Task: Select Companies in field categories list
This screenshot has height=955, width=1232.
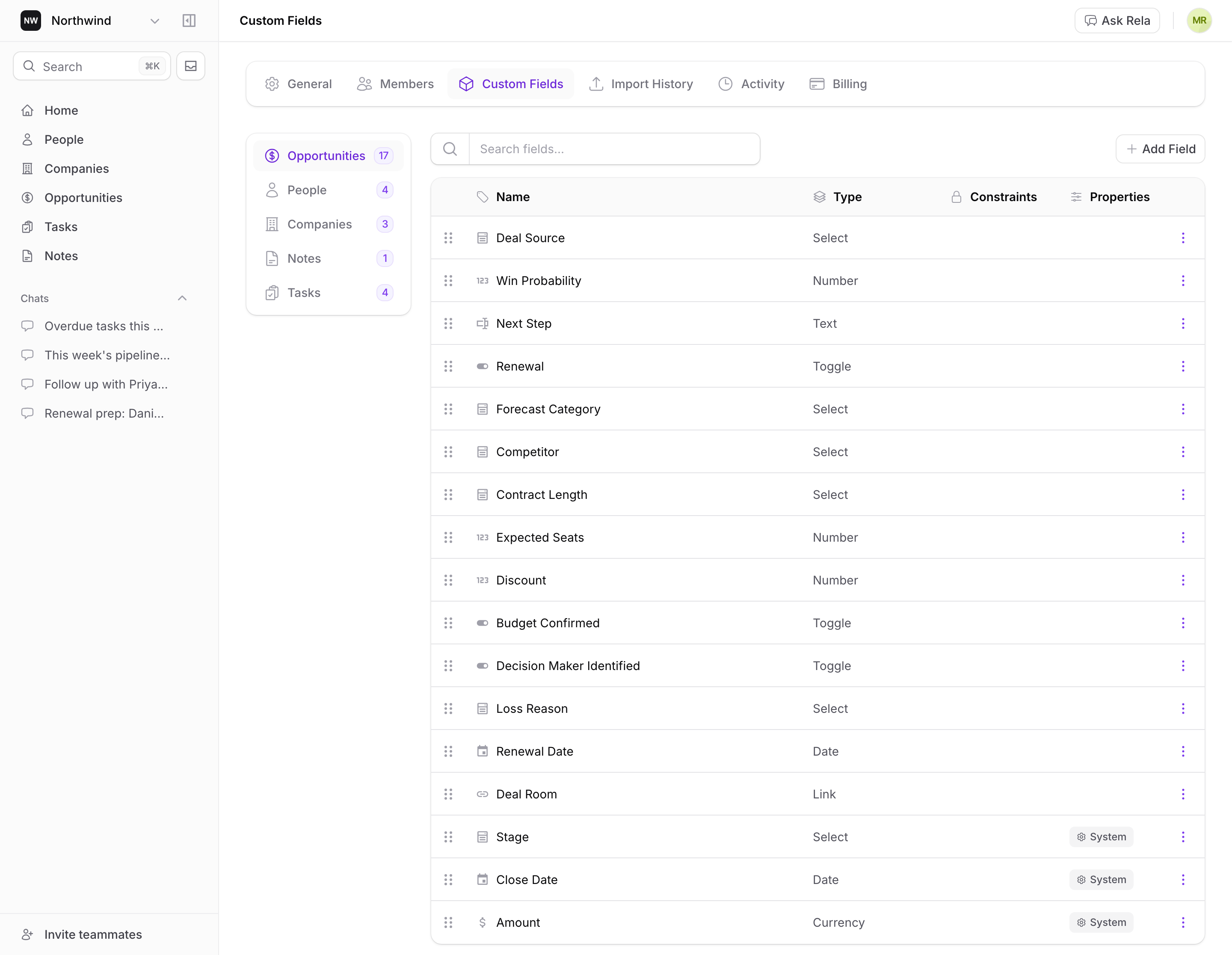Action: pos(328,225)
